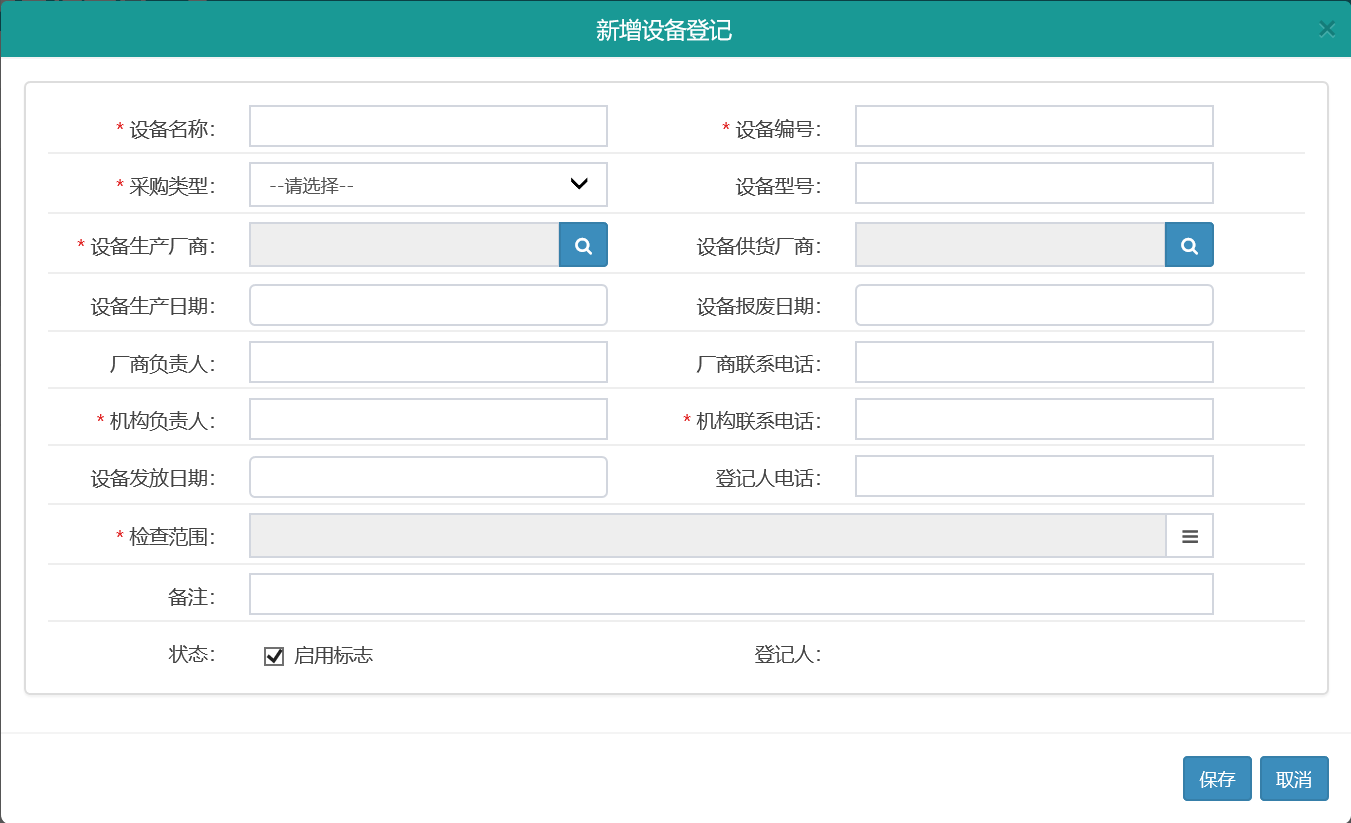This screenshot has height=823, width=1351.
Task: Click the 保存 button
Action: point(1217,779)
